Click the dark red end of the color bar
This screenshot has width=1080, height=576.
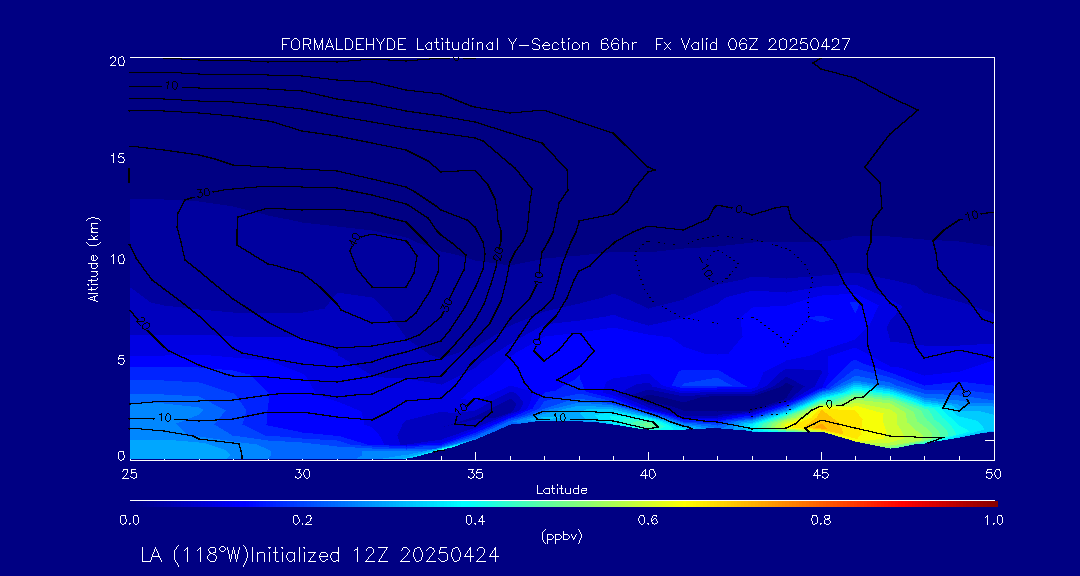coord(988,504)
